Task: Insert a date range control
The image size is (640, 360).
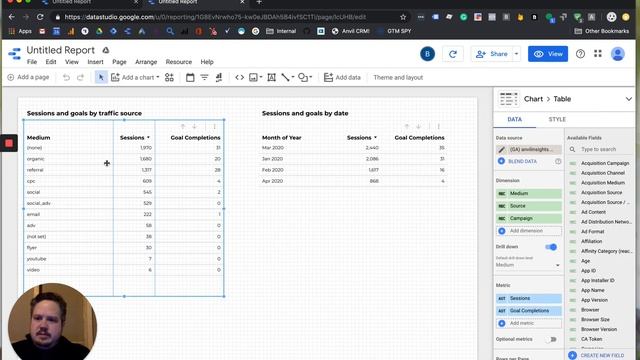Action: tap(190, 77)
